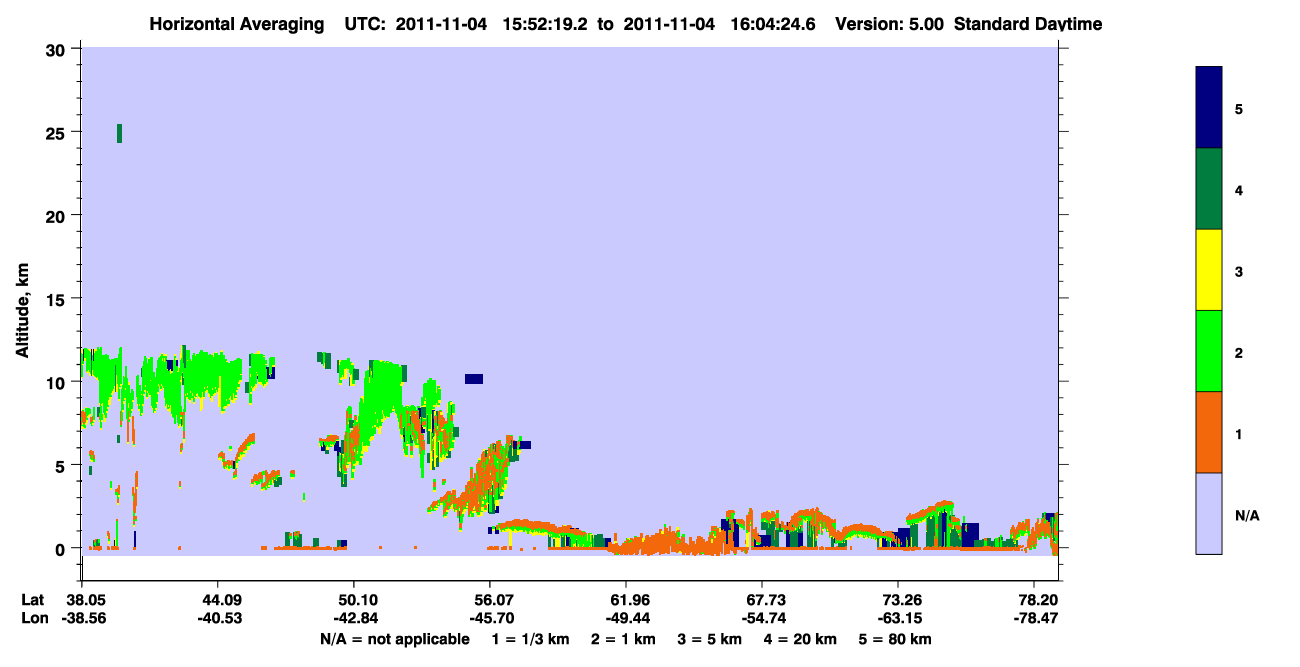The height and width of the screenshot is (667, 1300).
Task: Click longitude value -42.84
Action: (x=354, y=618)
